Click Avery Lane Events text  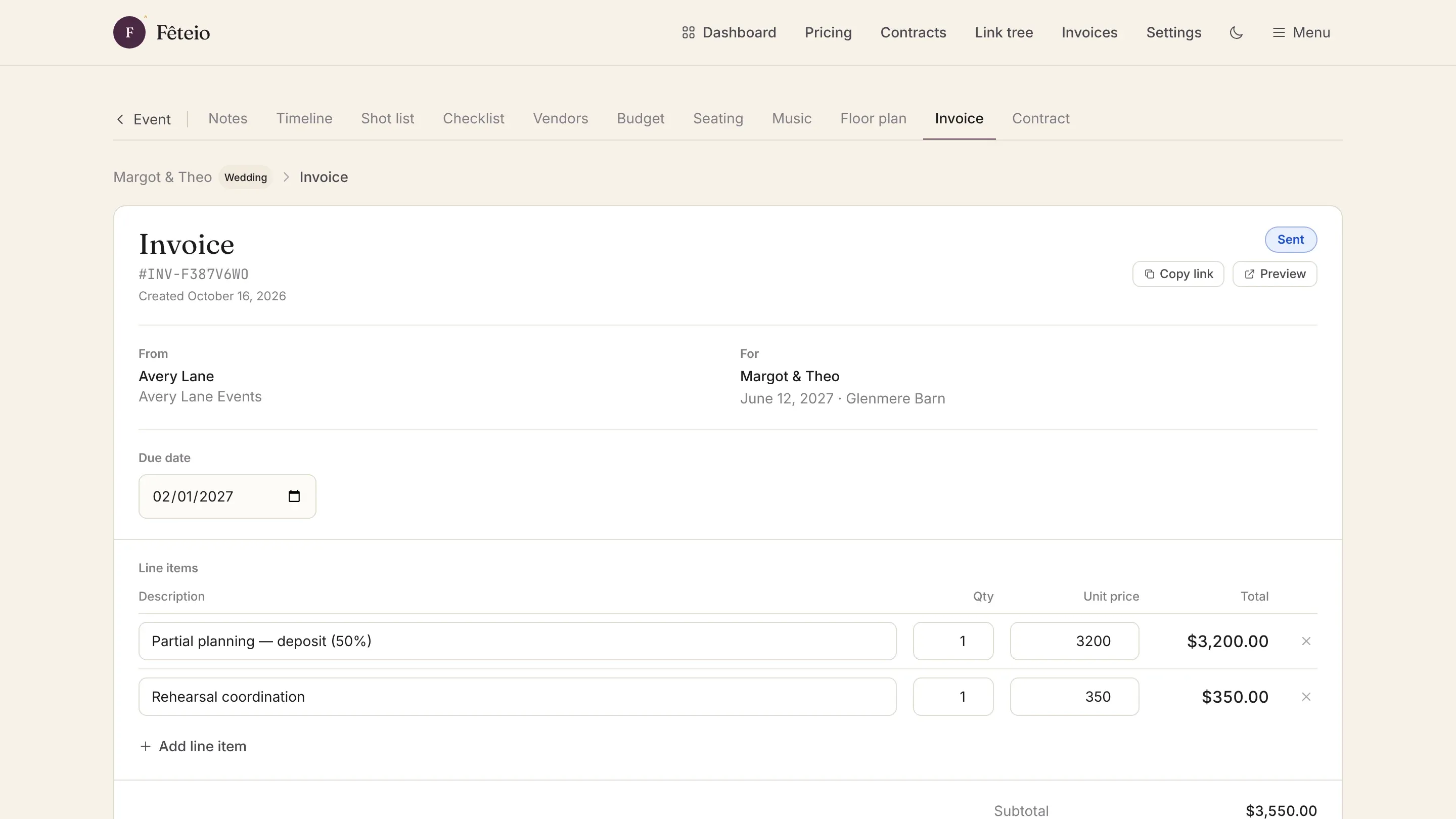pos(200,397)
